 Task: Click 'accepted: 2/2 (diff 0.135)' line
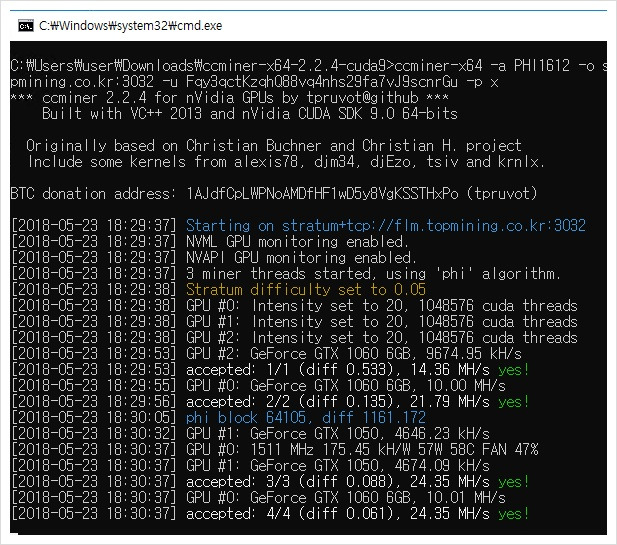coord(357,402)
